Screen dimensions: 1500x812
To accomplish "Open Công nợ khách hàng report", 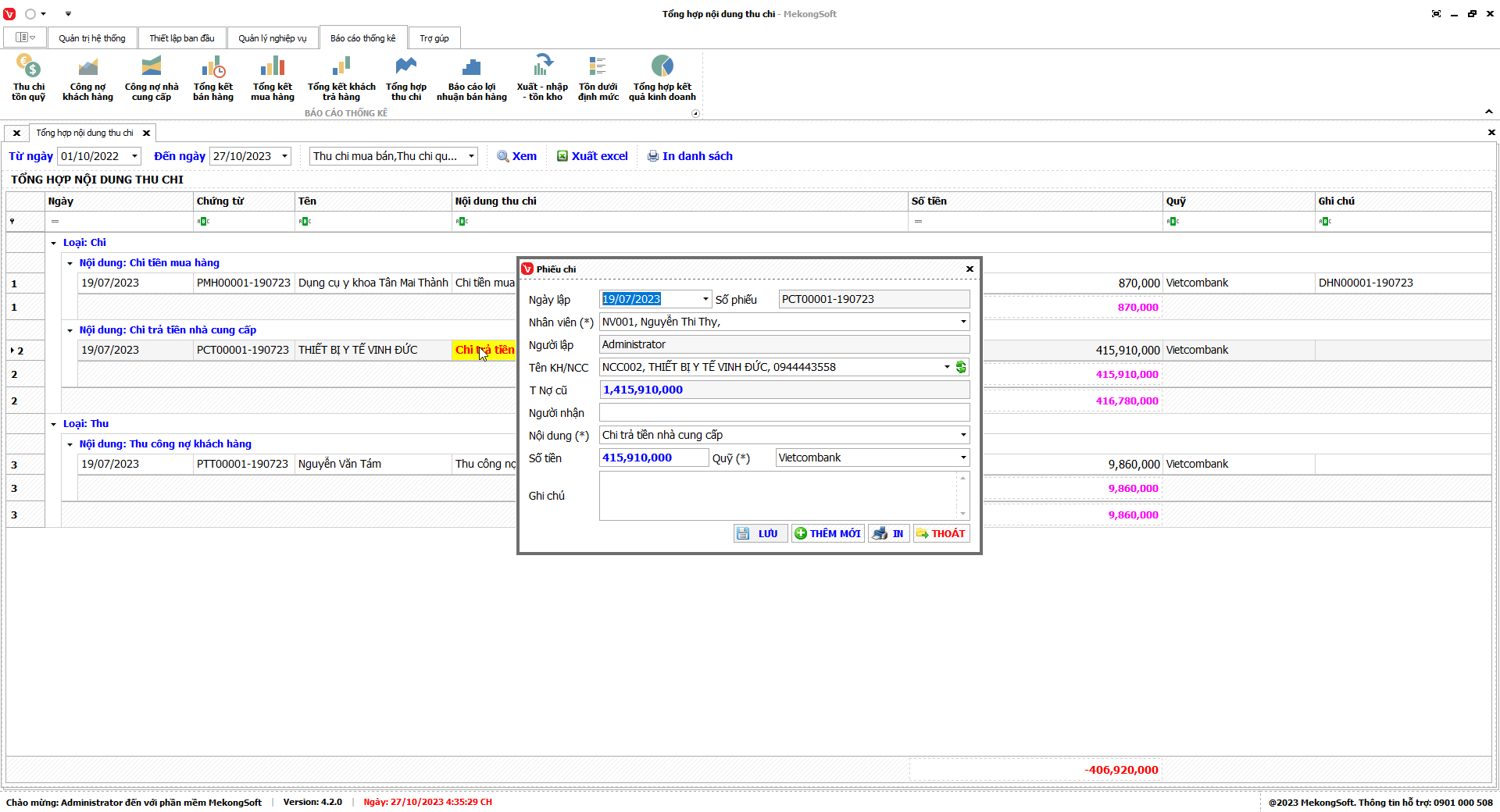I will (87, 77).
